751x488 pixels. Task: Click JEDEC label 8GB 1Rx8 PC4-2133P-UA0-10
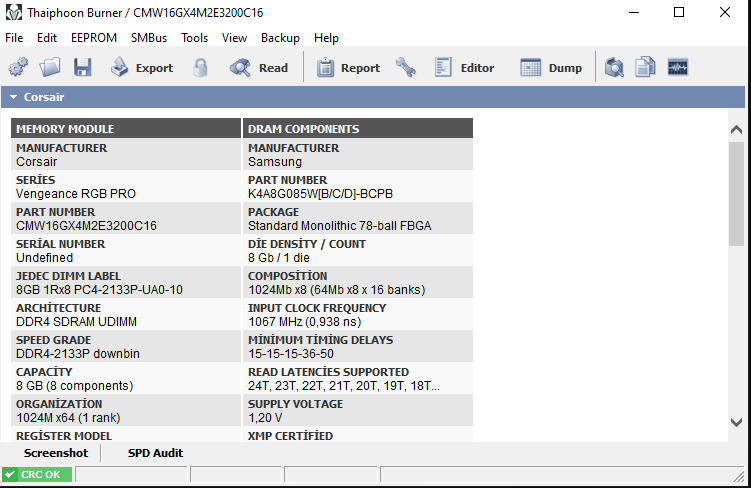(x=99, y=290)
